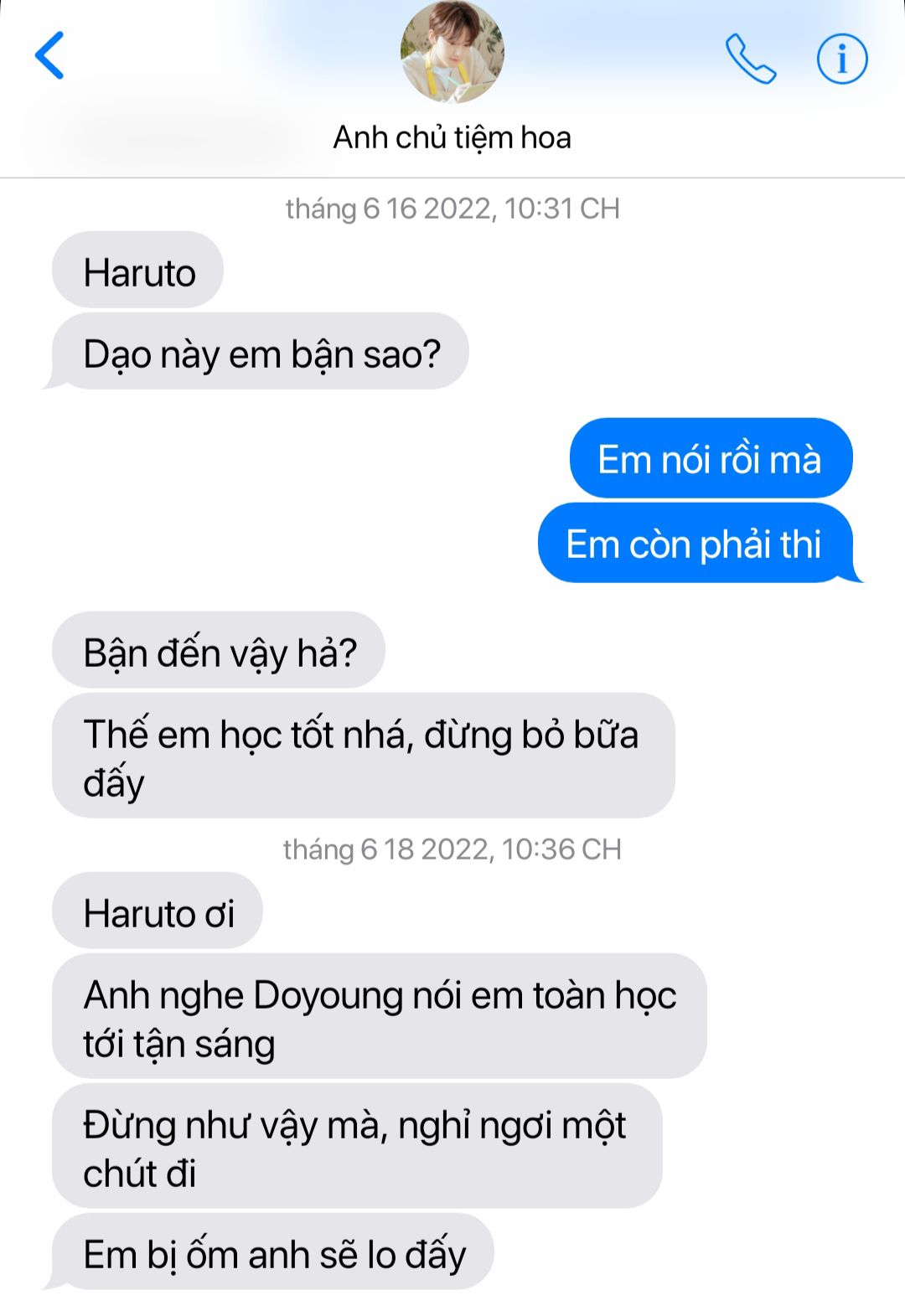Tap blank area below the last message
Image resolution: width=905 pixels, height=1316 pixels.
452,1304
